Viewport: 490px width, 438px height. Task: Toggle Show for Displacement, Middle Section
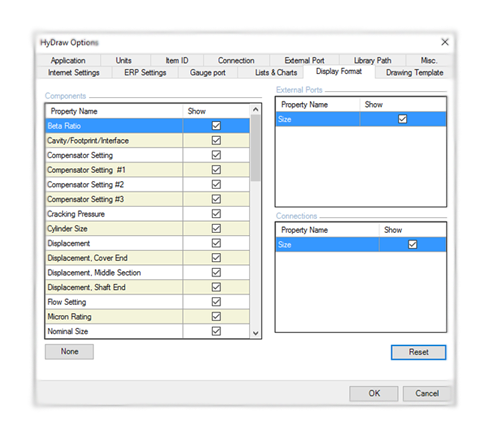tap(216, 272)
